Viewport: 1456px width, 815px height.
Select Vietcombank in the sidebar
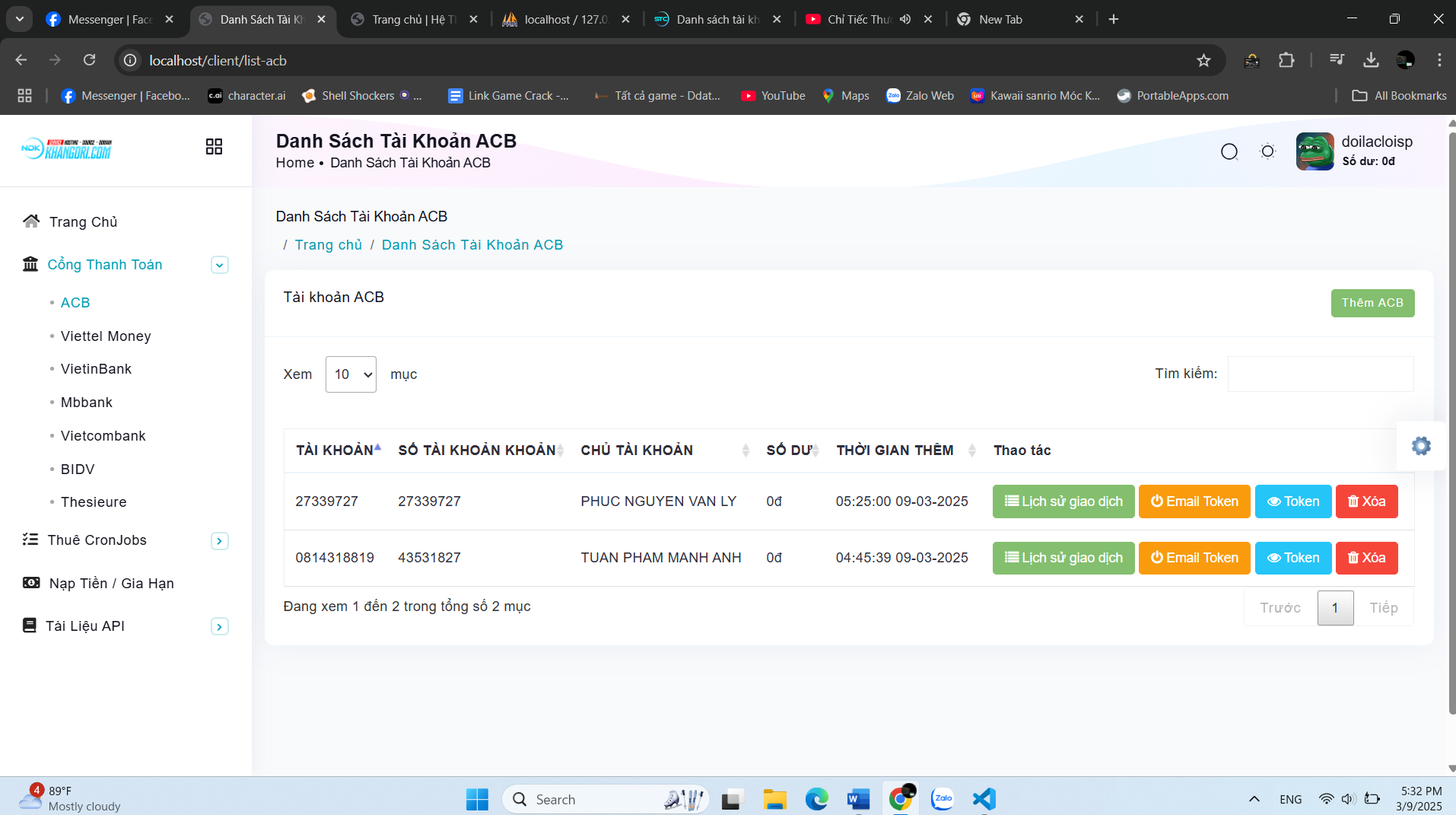coord(103,436)
